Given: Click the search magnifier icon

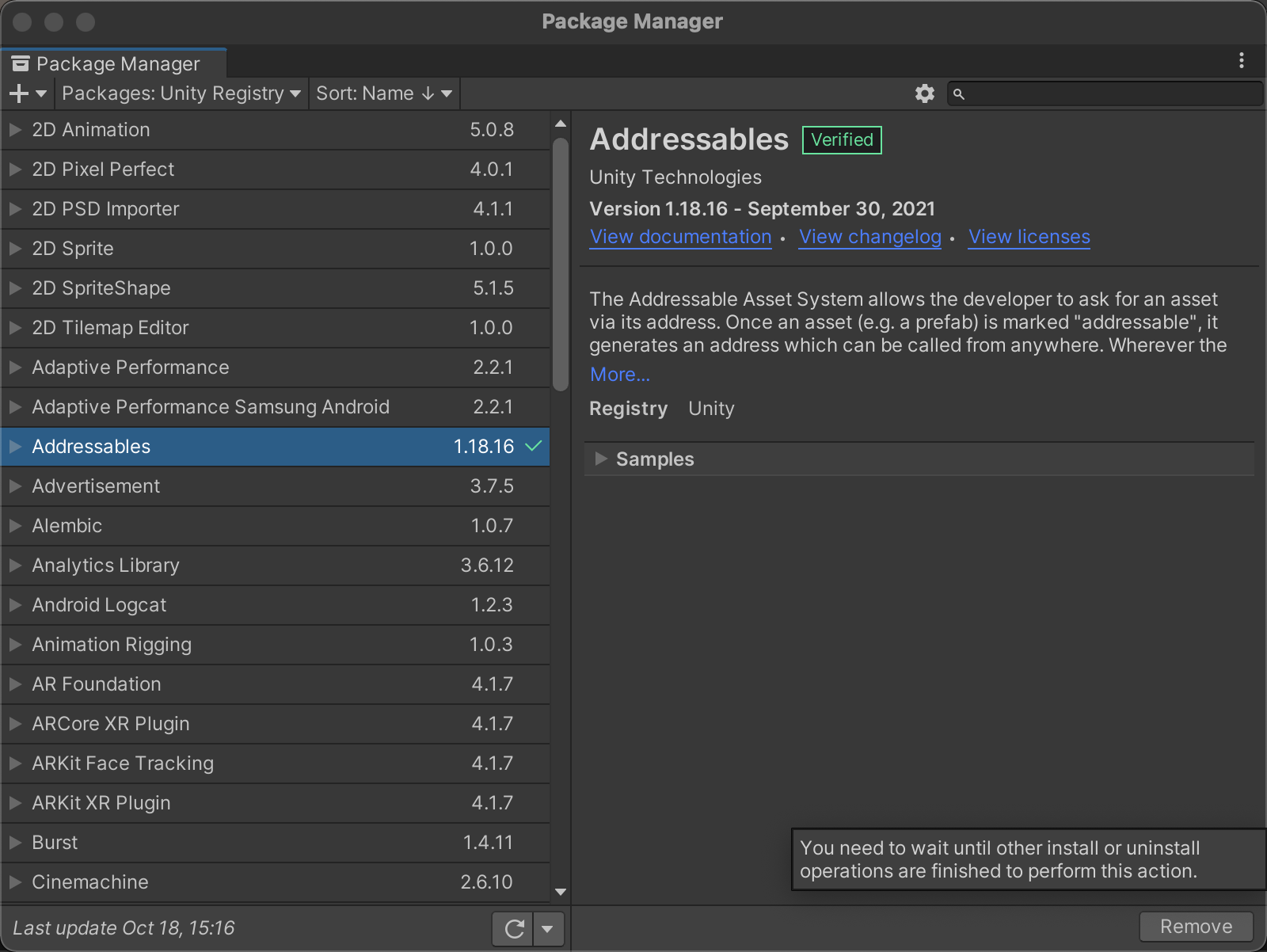Looking at the screenshot, I should 958,94.
